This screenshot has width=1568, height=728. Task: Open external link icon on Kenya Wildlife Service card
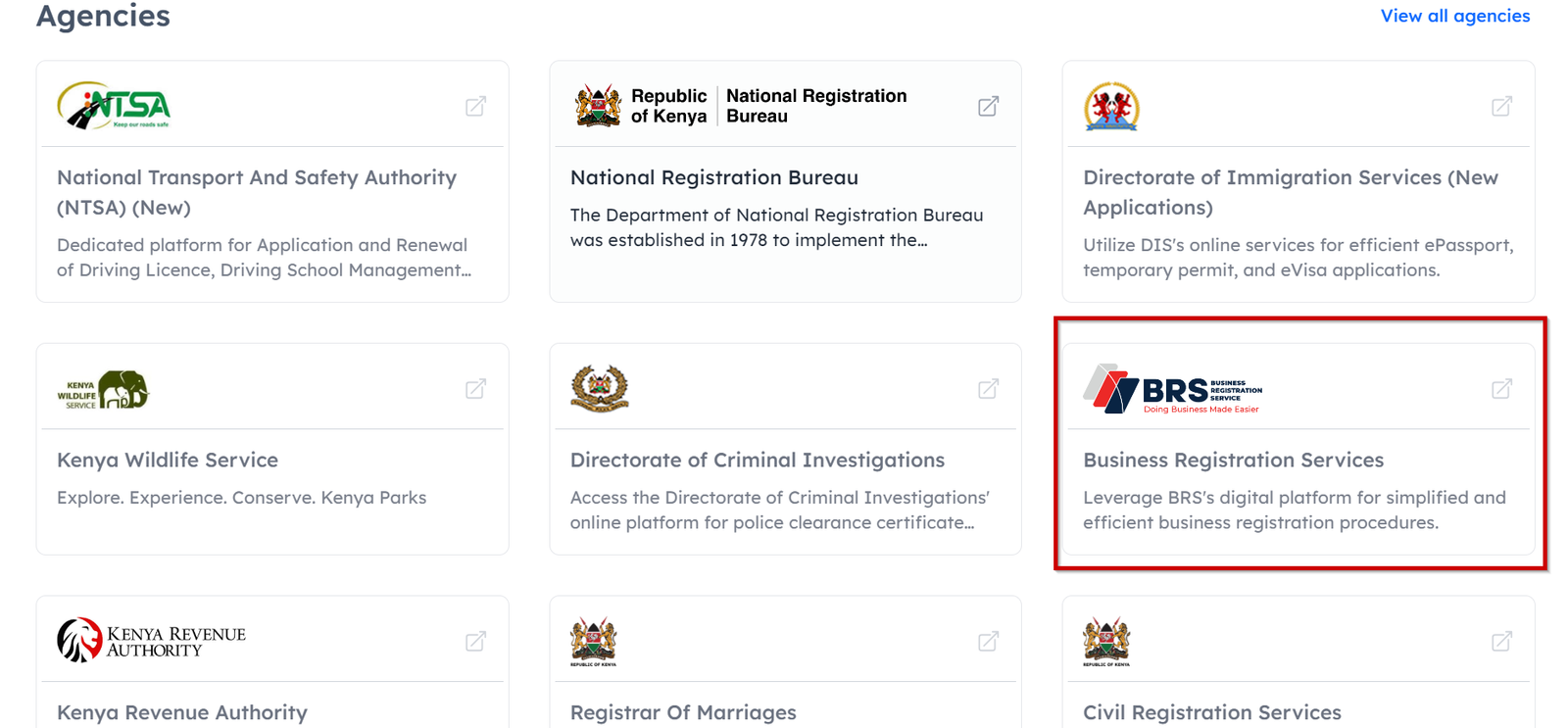click(475, 389)
